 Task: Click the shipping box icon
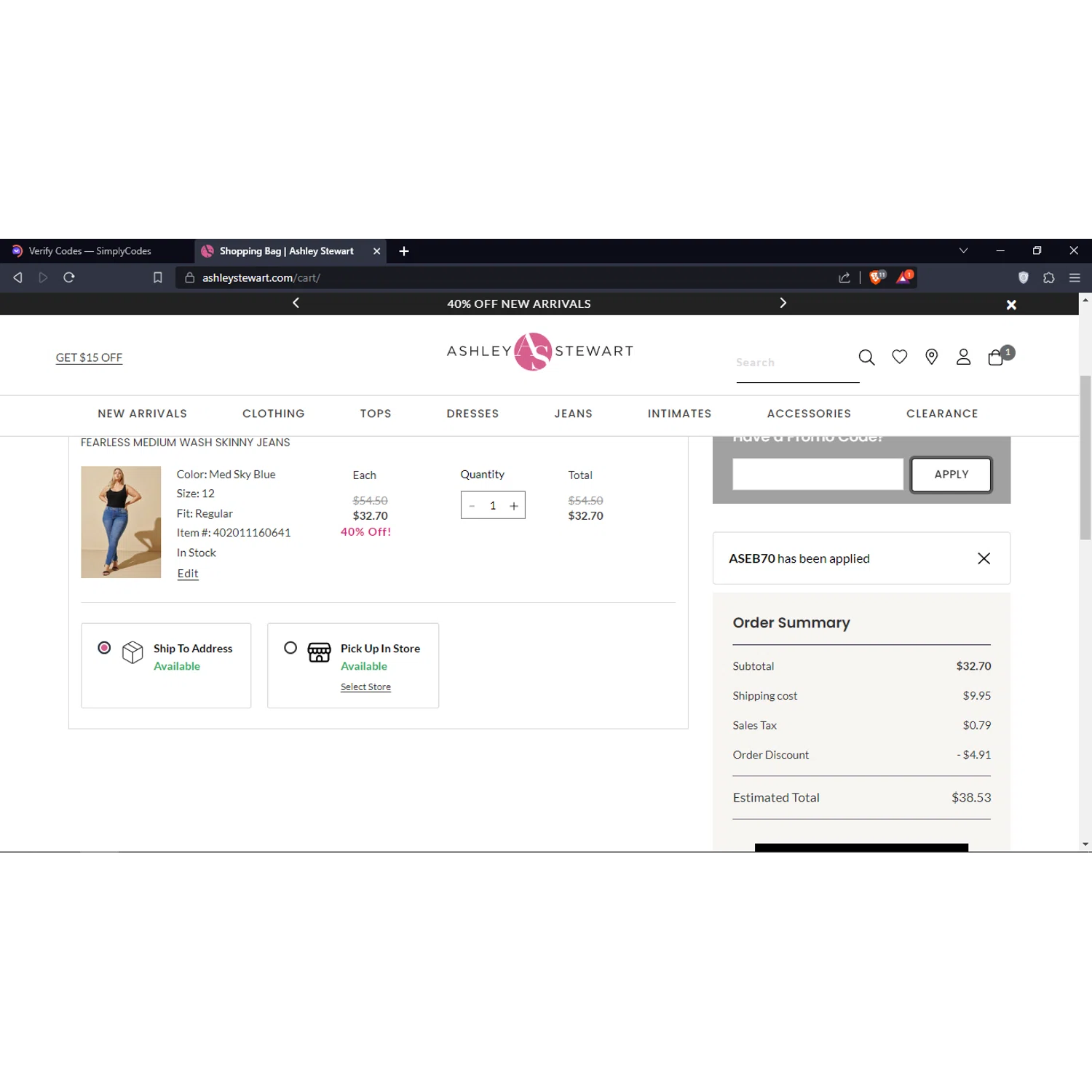click(x=132, y=652)
